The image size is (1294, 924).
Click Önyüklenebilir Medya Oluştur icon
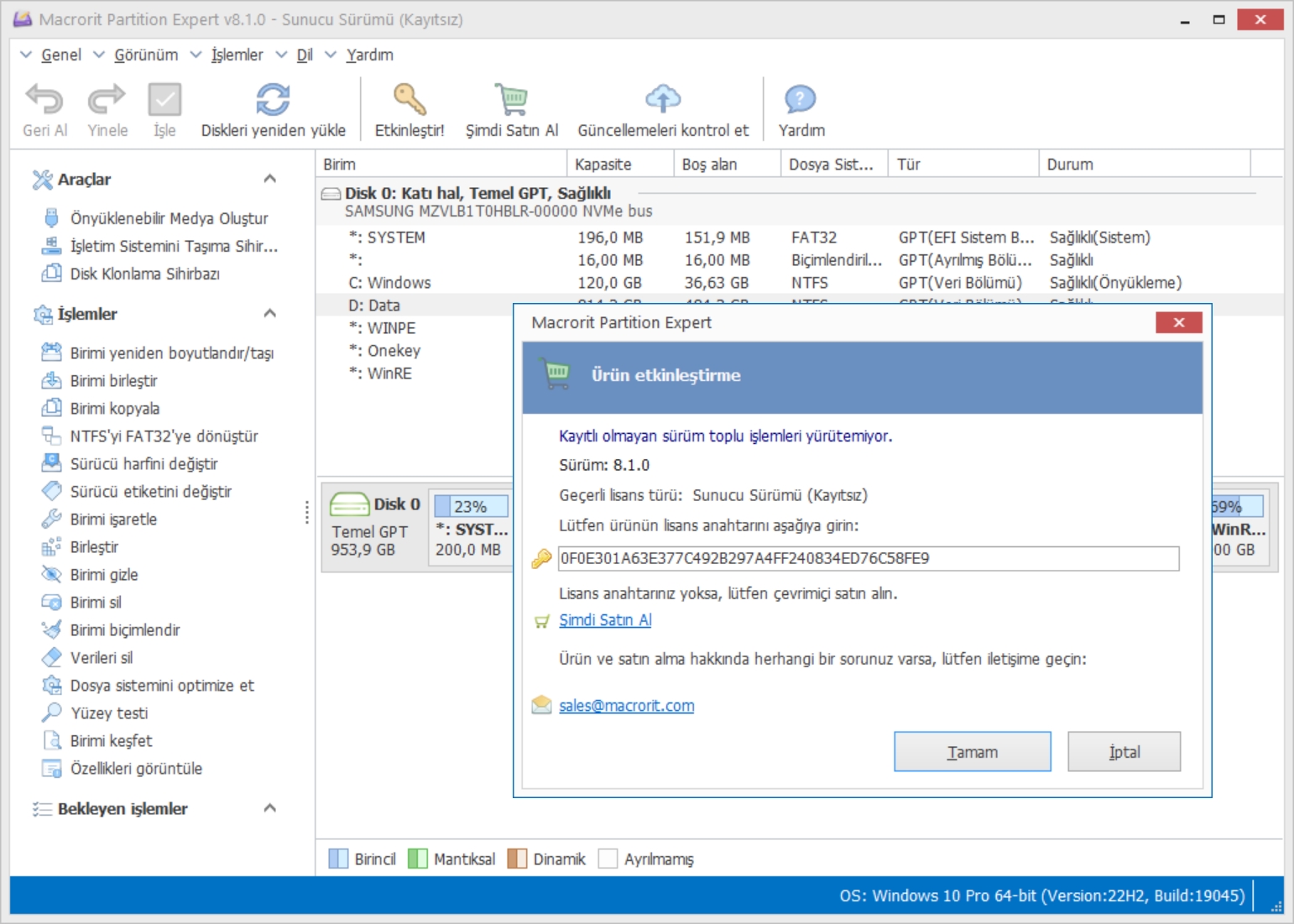(51, 217)
